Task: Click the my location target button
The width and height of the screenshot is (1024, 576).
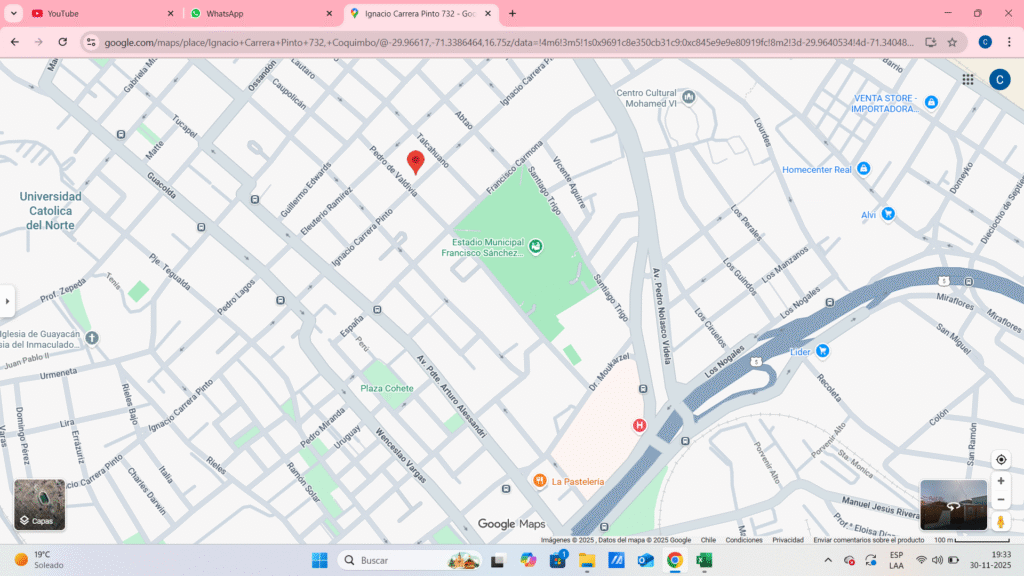Action: tap(1000, 460)
